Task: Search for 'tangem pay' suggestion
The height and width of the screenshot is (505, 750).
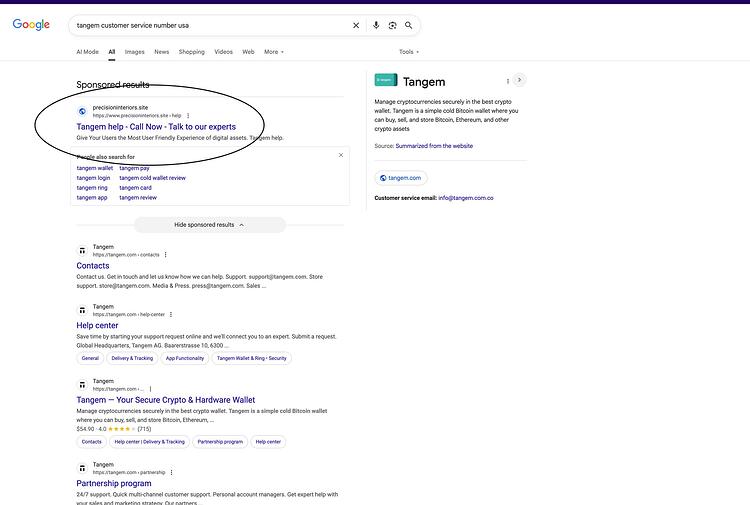Action: (134, 168)
